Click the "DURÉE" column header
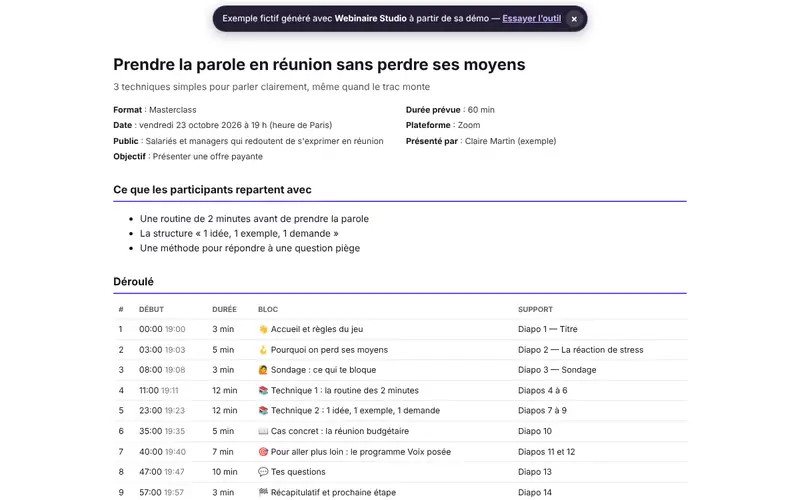 [224, 309]
